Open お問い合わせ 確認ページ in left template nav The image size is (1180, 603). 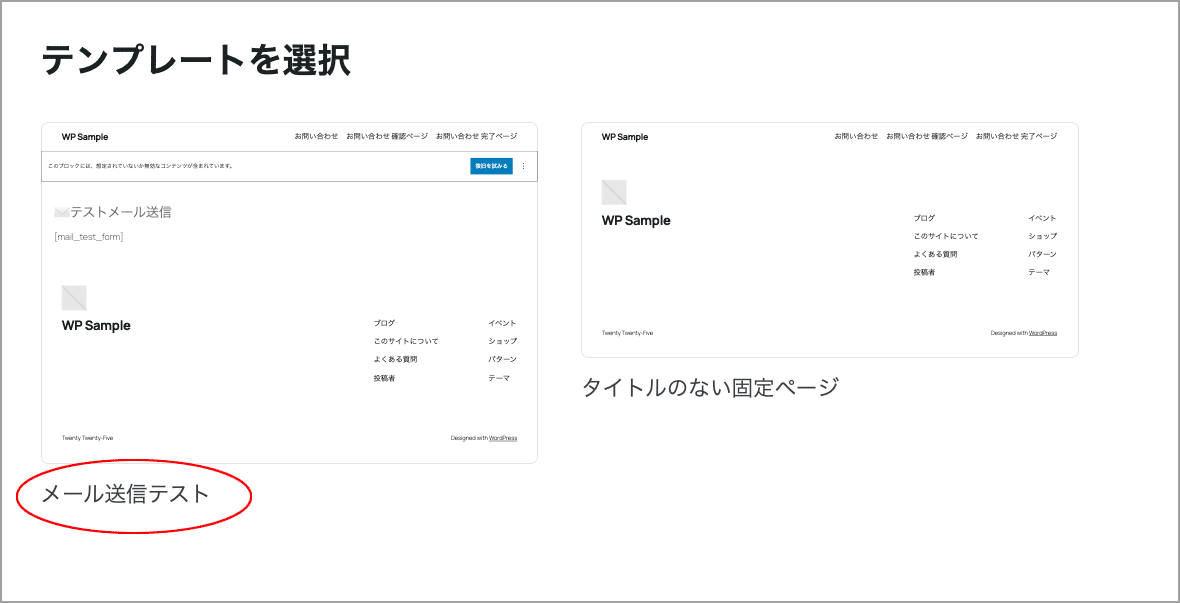(387, 136)
